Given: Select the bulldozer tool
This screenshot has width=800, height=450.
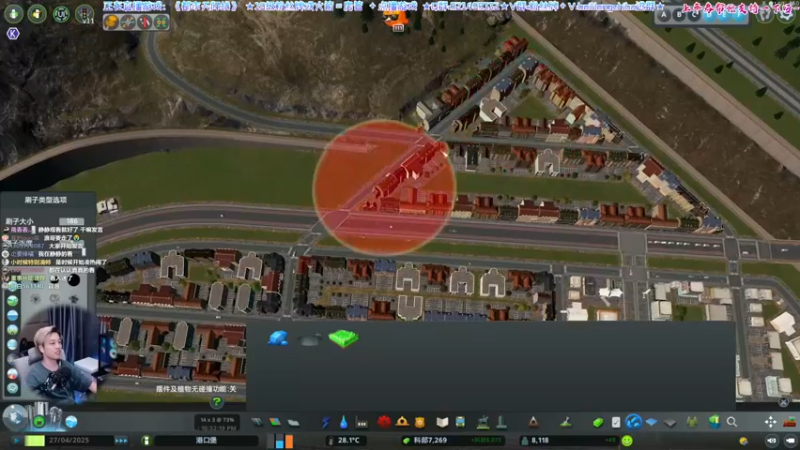Looking at the screenshot, I should (789, 421).
